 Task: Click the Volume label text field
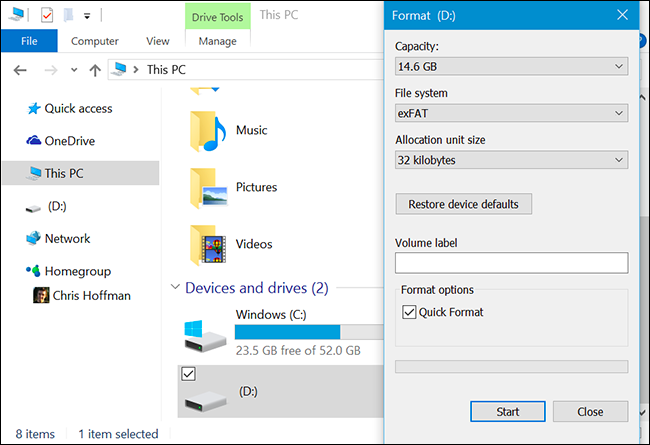pos(511,263)
